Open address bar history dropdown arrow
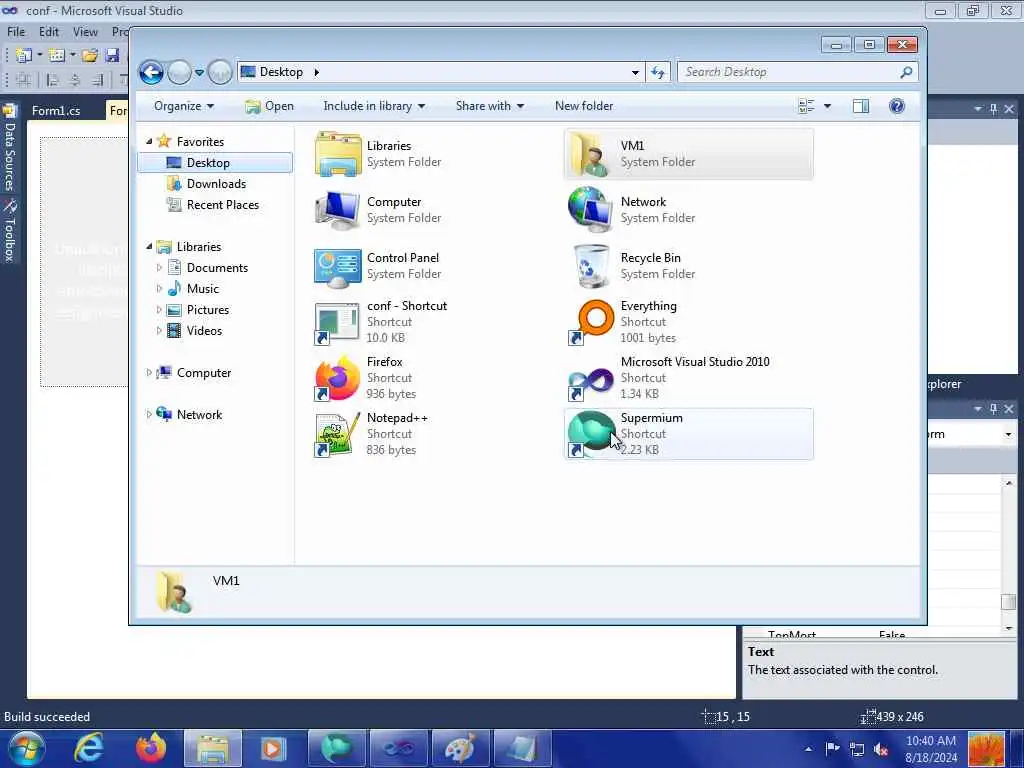This screenshot has height=768, width=1024. pos(635,72)
